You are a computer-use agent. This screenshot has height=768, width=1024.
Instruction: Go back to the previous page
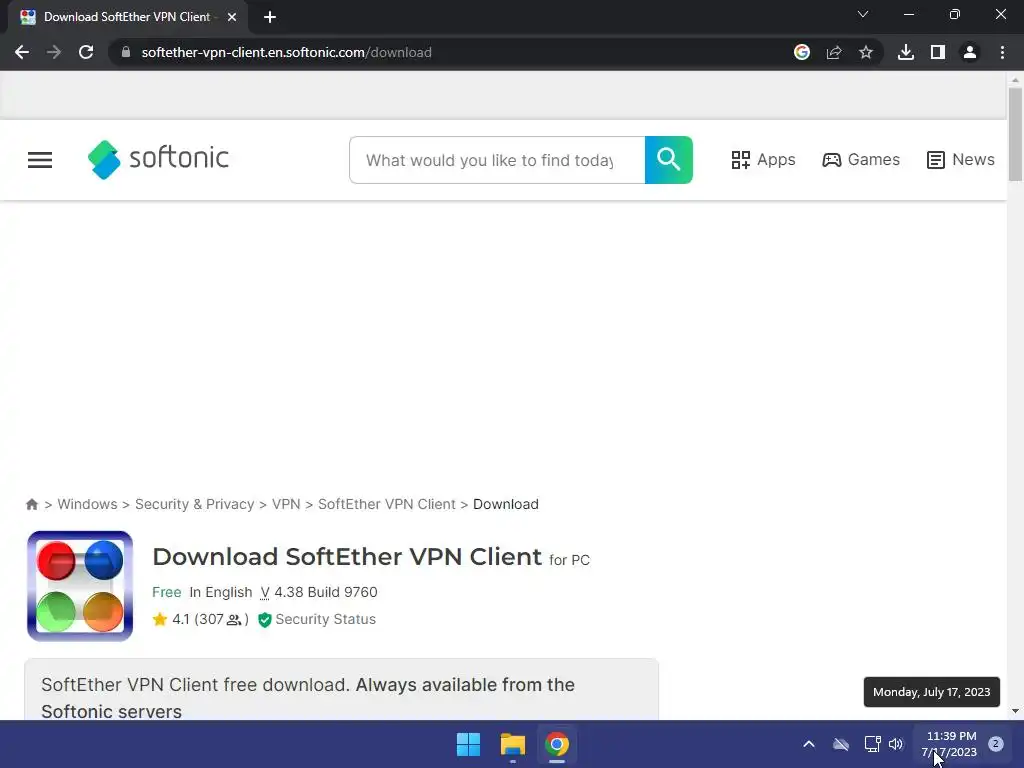(22, 52)
